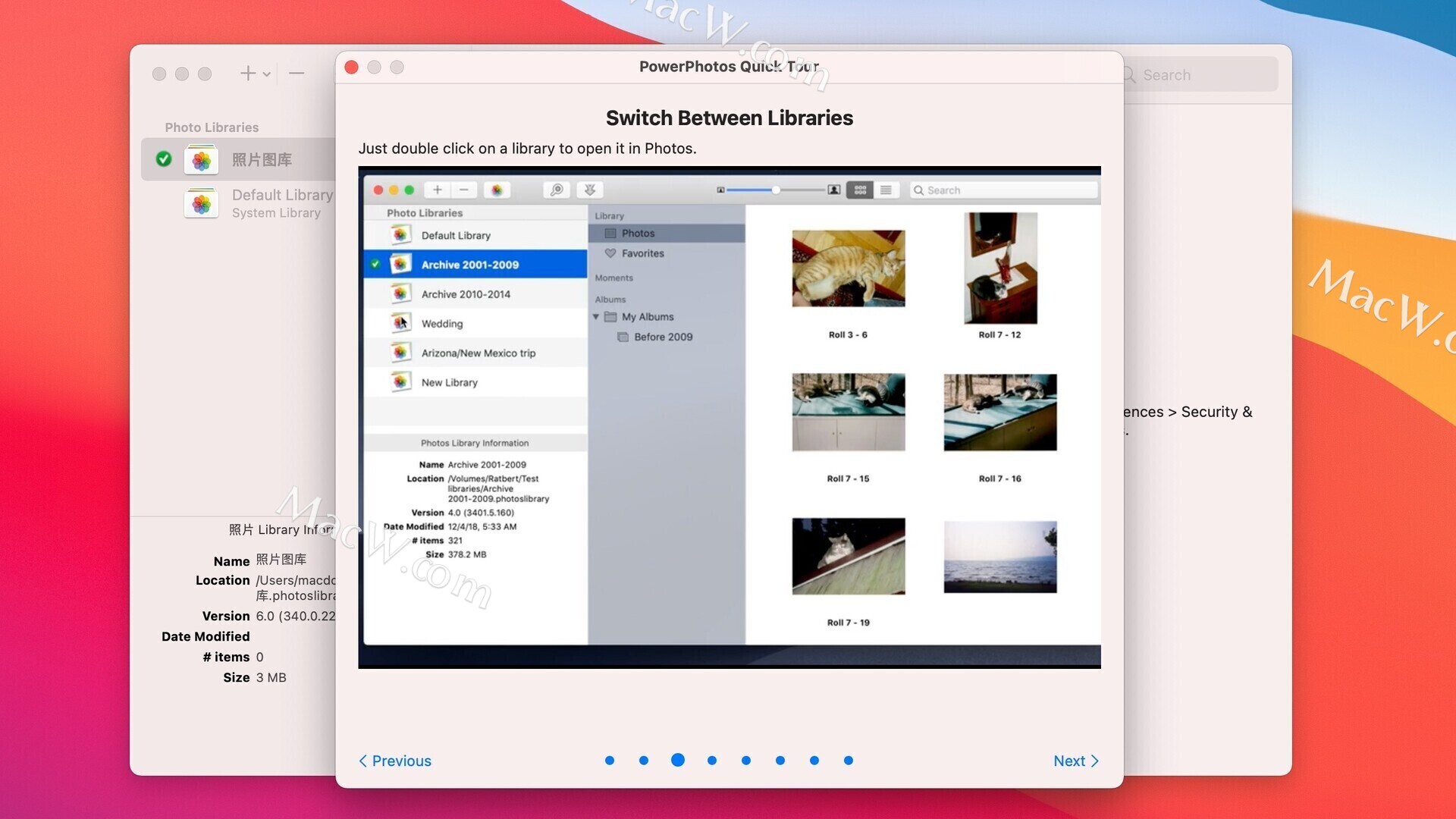Select the Wedding library in tour screenshot

(x=475, y=324)
